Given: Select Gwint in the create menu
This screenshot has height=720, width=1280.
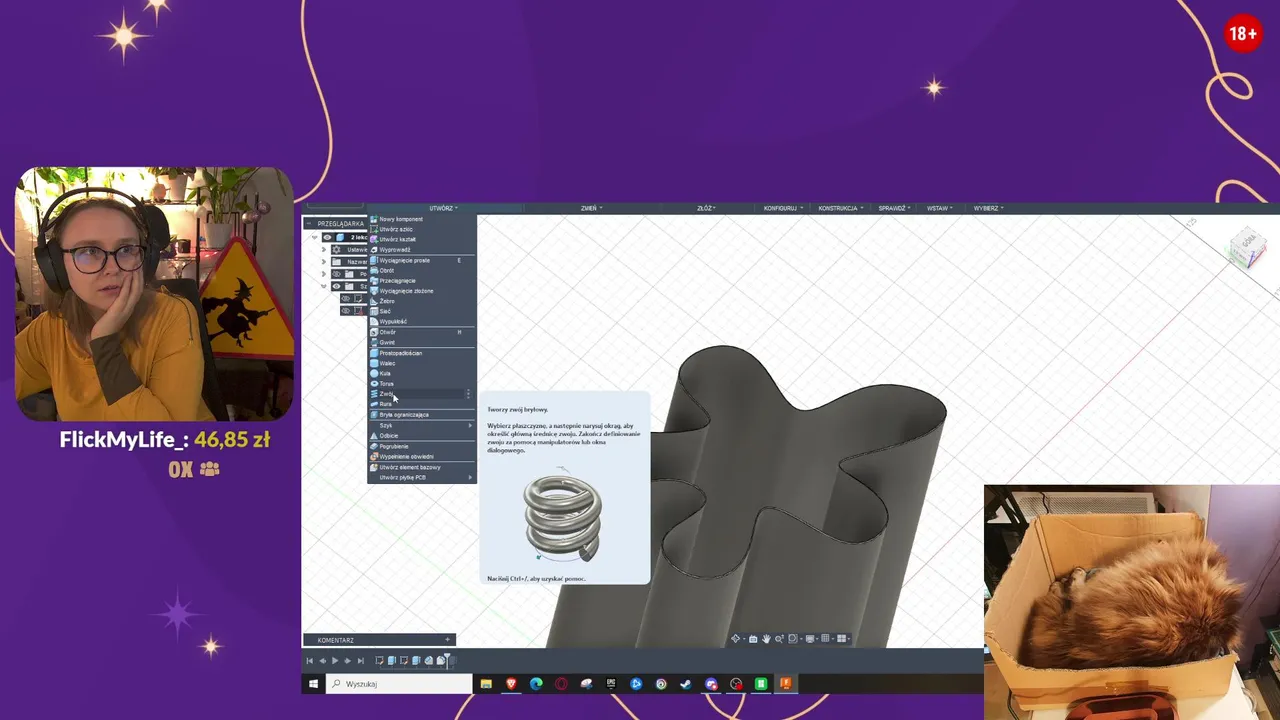Looking at the screenshot, I should click(422, 342).
